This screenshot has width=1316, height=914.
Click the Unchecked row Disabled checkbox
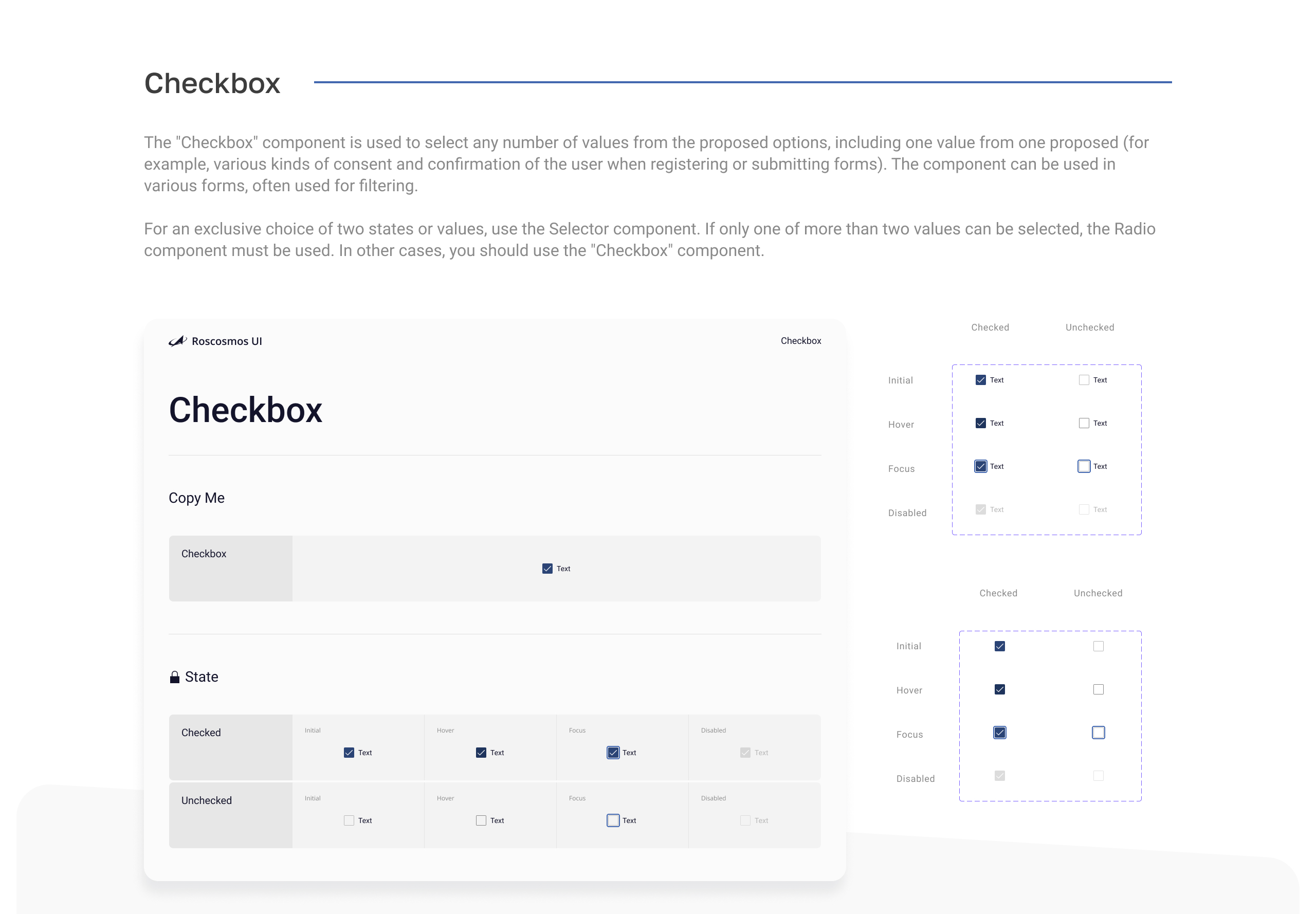[745, 820]
